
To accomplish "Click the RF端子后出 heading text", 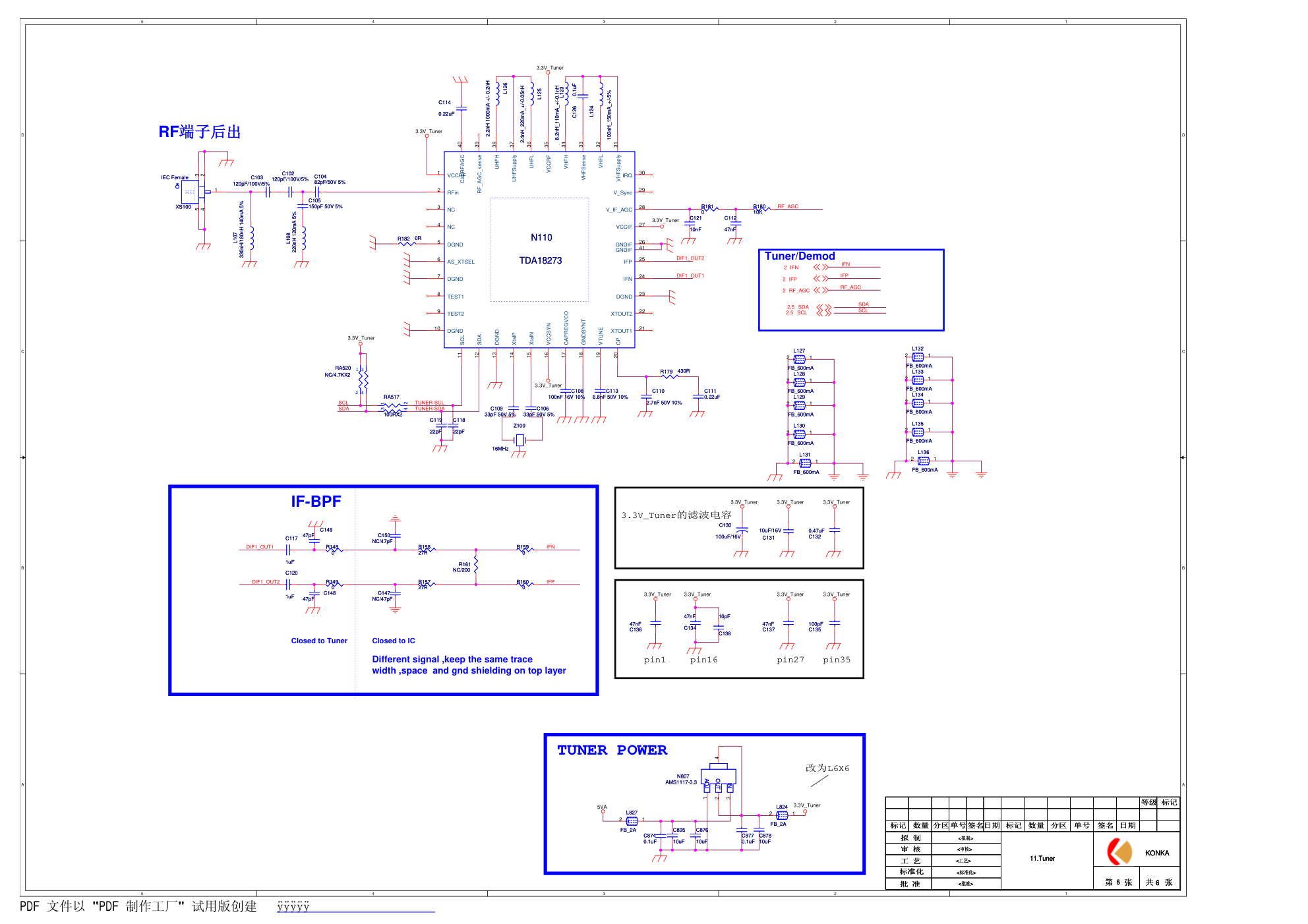I will (x=200, y=132).
